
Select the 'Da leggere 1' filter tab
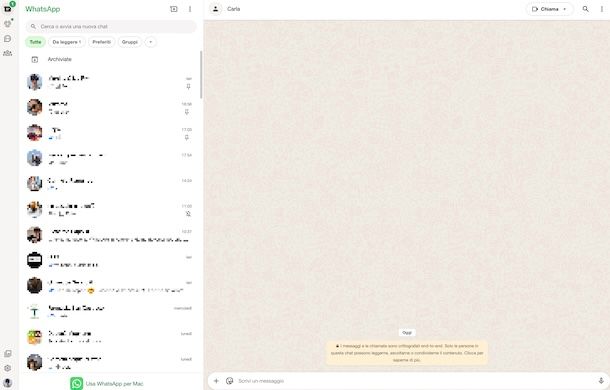pos(67,42)
